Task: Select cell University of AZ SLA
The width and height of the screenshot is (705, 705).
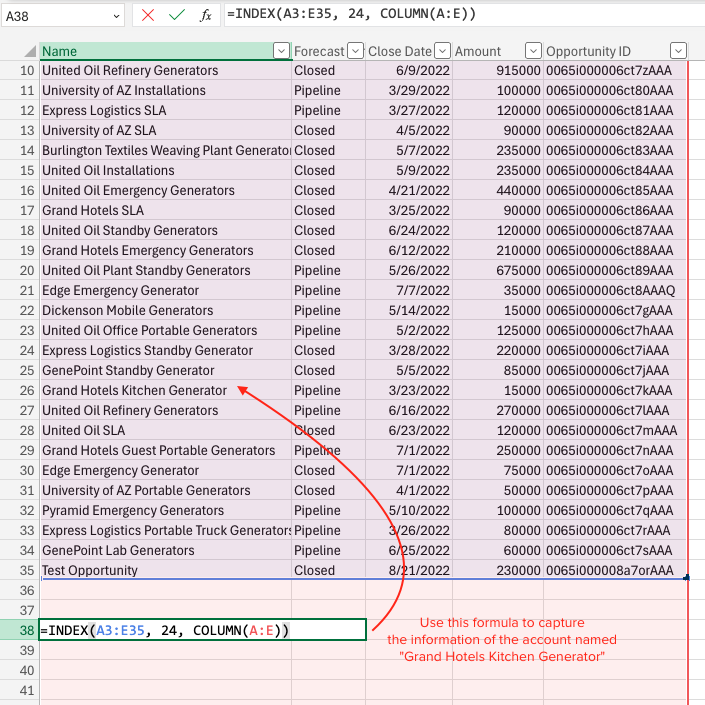Action: pos(165,130)
